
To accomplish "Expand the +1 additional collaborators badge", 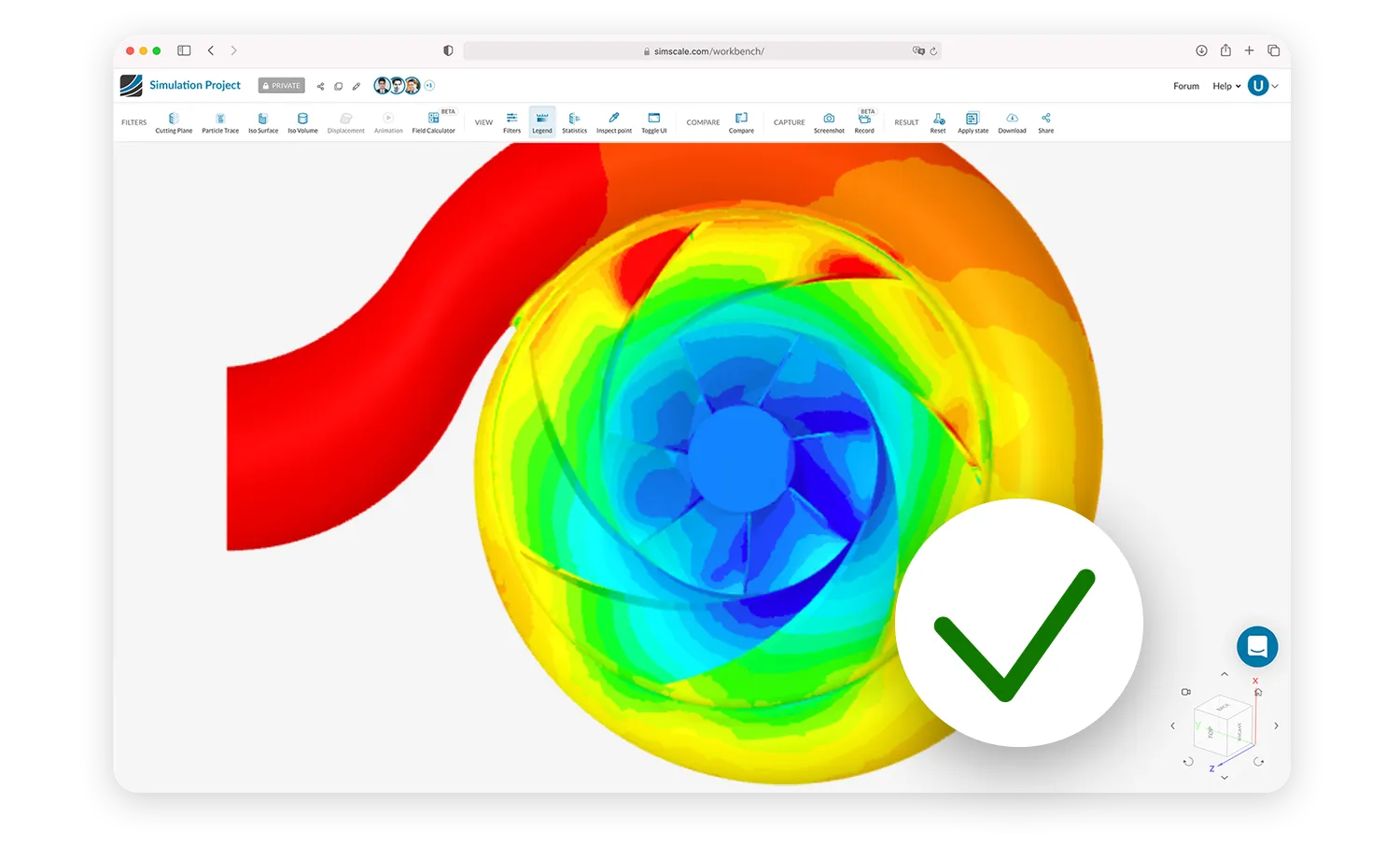I will (x=430, y=85).
